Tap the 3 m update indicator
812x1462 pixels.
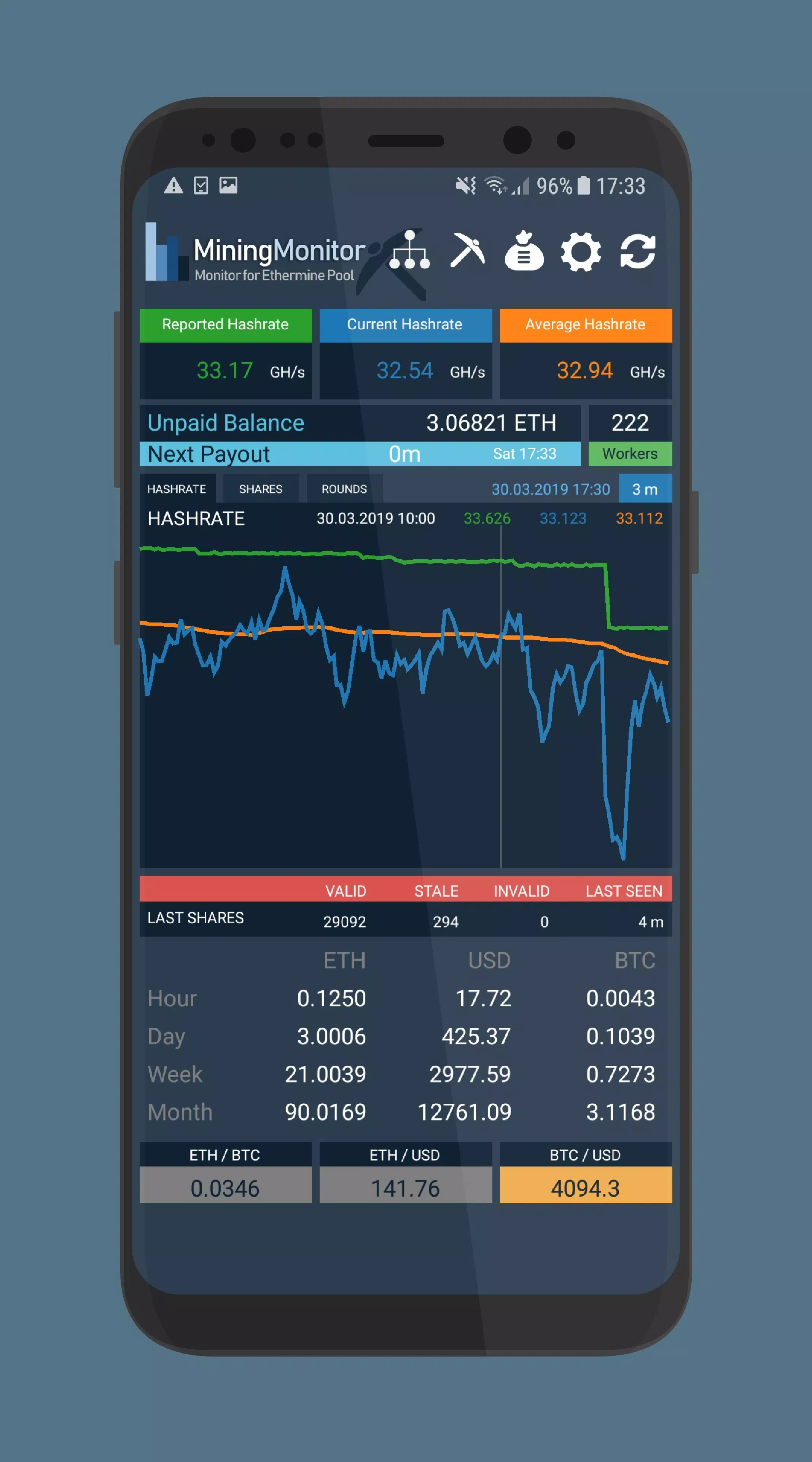pyautogui.click(x=645, y=488)
